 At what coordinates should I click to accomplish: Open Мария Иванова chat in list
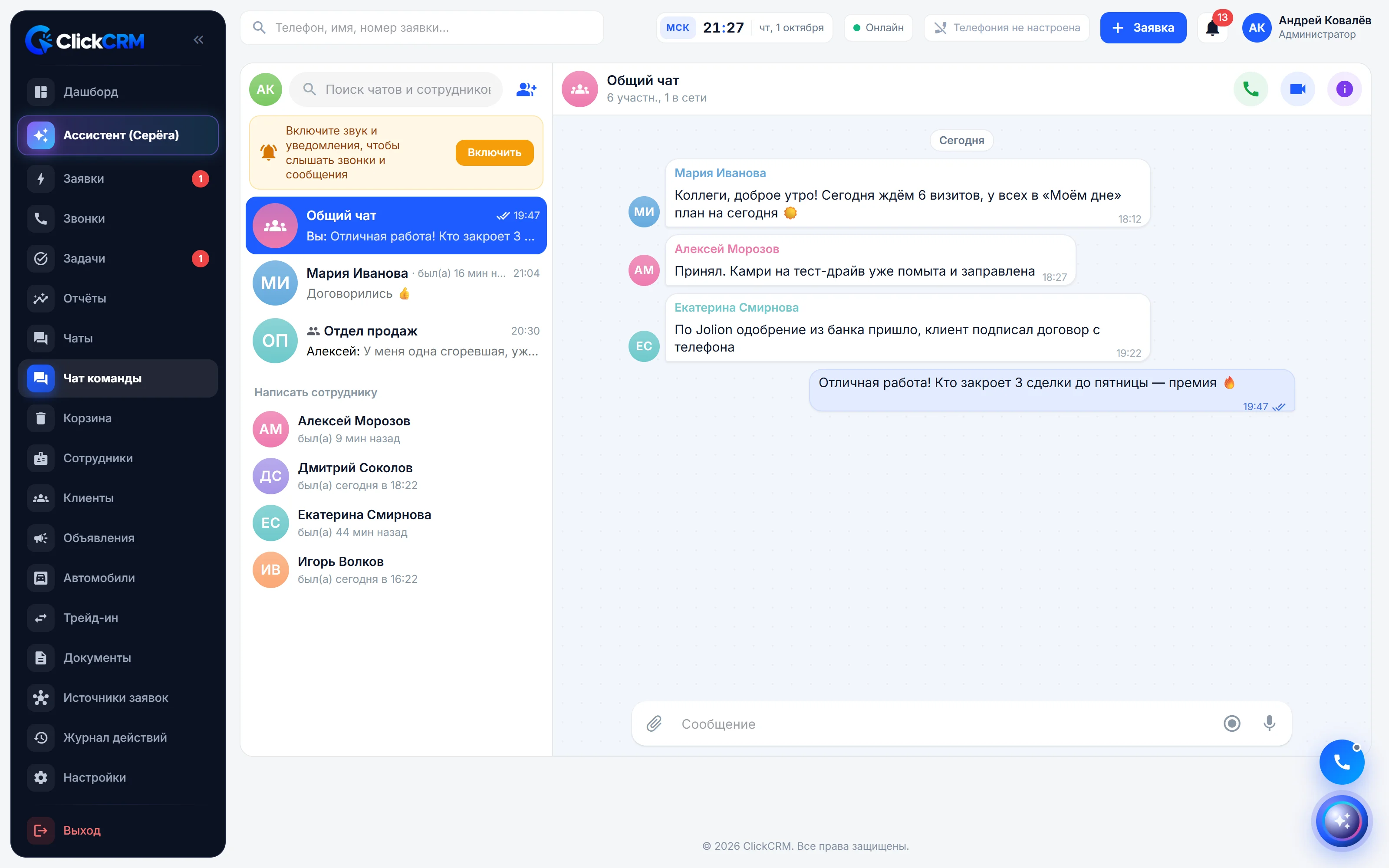tap(396, 283)
